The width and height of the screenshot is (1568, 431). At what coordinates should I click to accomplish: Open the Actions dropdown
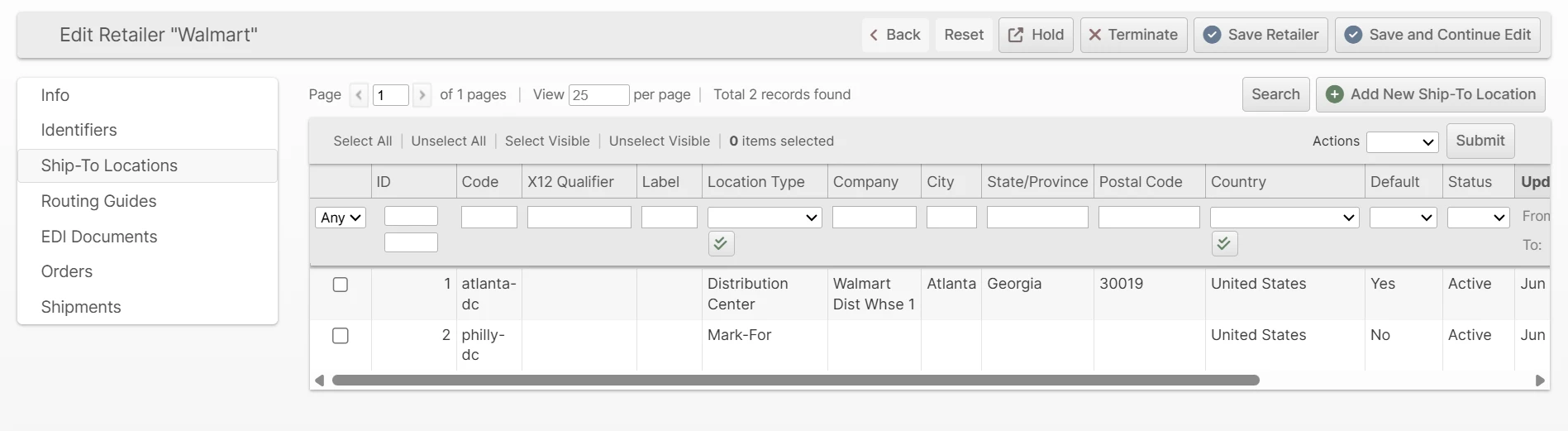tap(1403, 142)
